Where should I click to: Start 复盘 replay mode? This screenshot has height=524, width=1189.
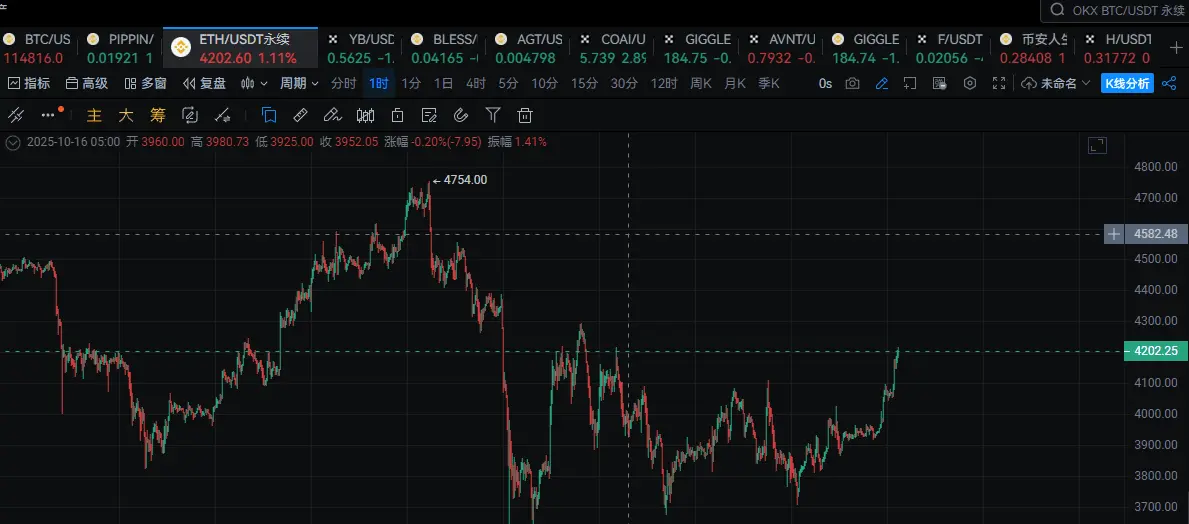(204, 83)
